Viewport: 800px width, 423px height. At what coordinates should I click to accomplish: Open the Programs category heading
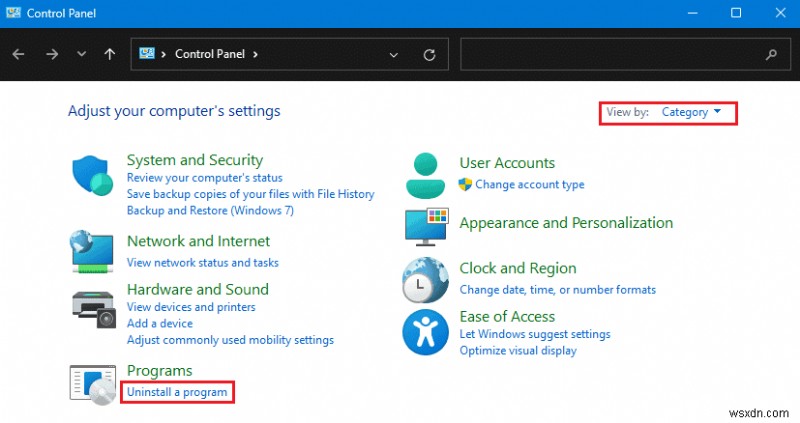[160, 371]
